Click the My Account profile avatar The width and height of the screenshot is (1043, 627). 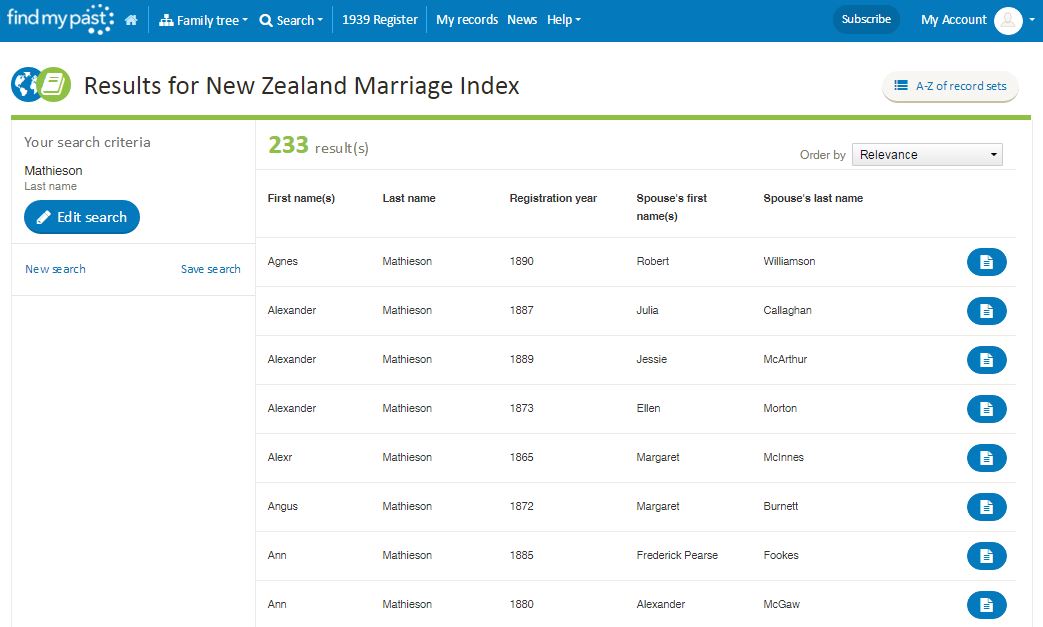pos(1008,21)
